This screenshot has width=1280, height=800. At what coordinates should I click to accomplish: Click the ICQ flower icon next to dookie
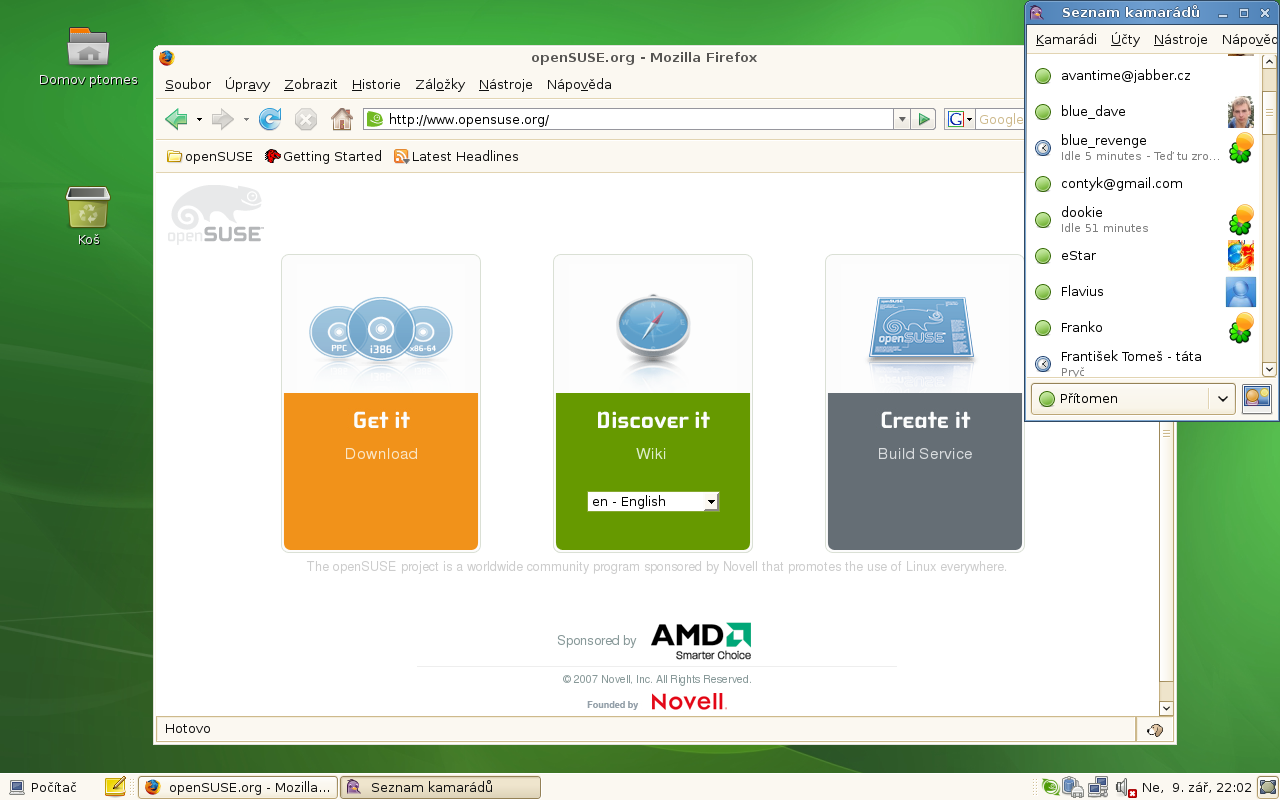[1241, 220]
